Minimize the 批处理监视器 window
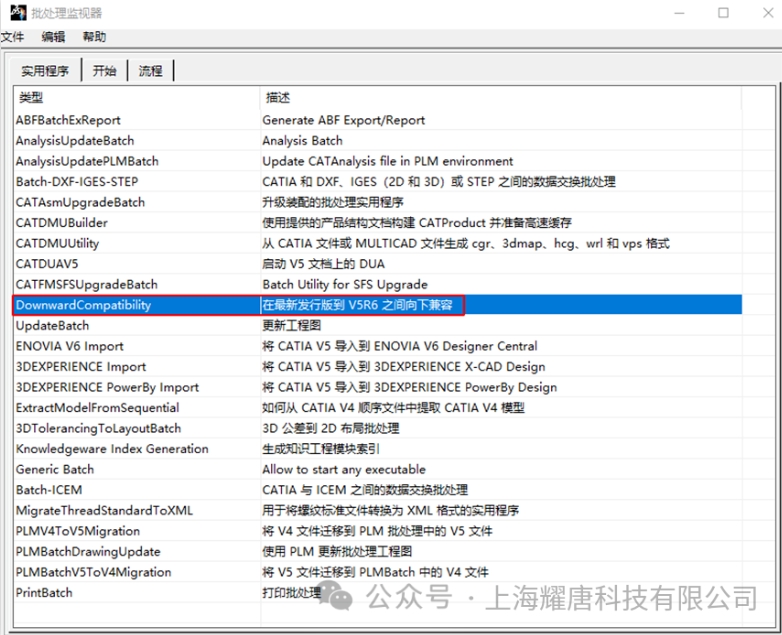782x635 pixels. point(679,13)
